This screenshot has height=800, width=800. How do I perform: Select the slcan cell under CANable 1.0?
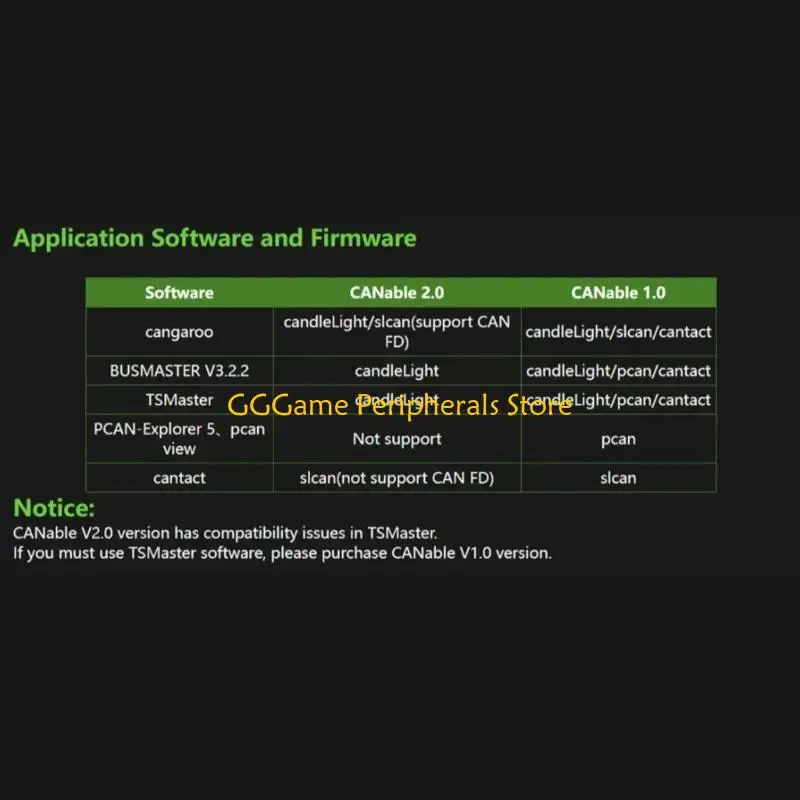click(618, 478)
